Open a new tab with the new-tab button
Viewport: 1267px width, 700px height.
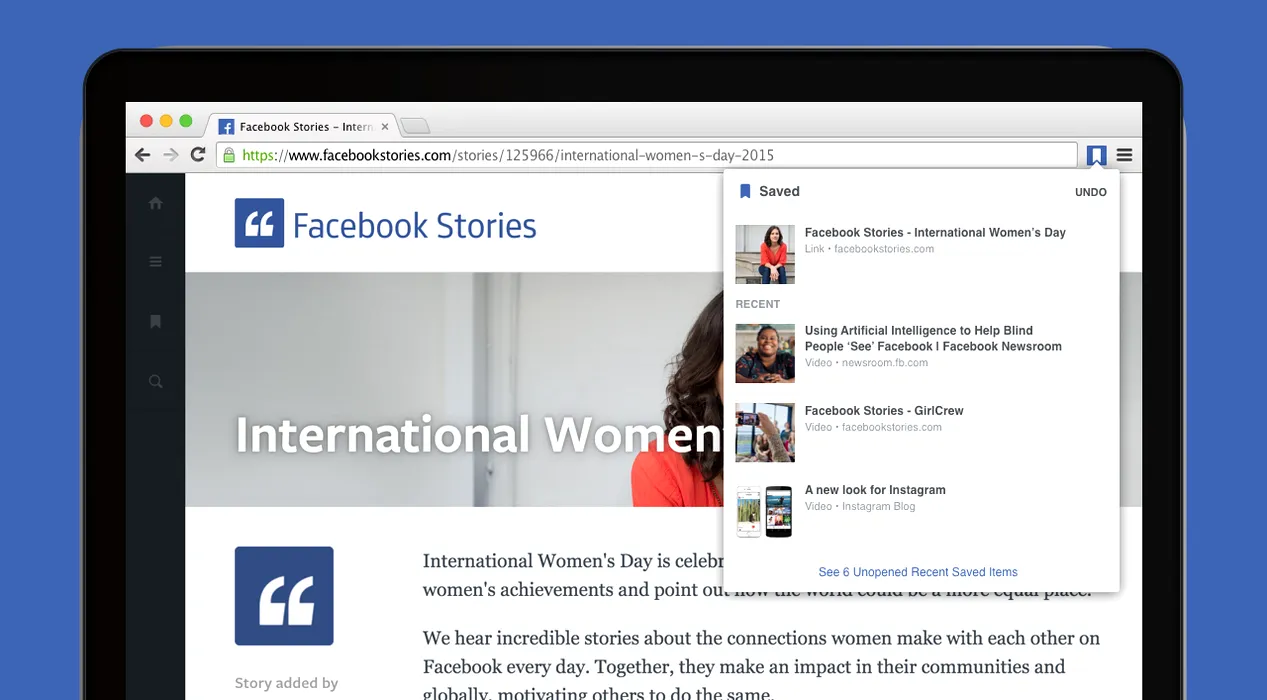414,126
